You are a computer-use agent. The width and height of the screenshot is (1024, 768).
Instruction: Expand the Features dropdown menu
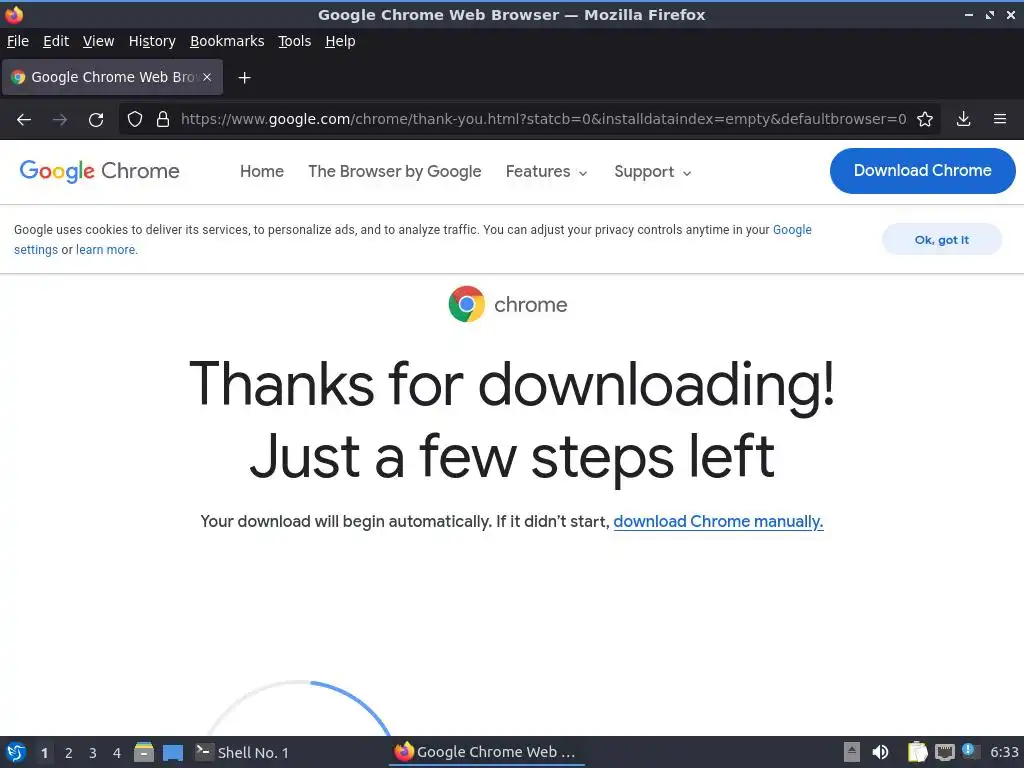point(547,172)
